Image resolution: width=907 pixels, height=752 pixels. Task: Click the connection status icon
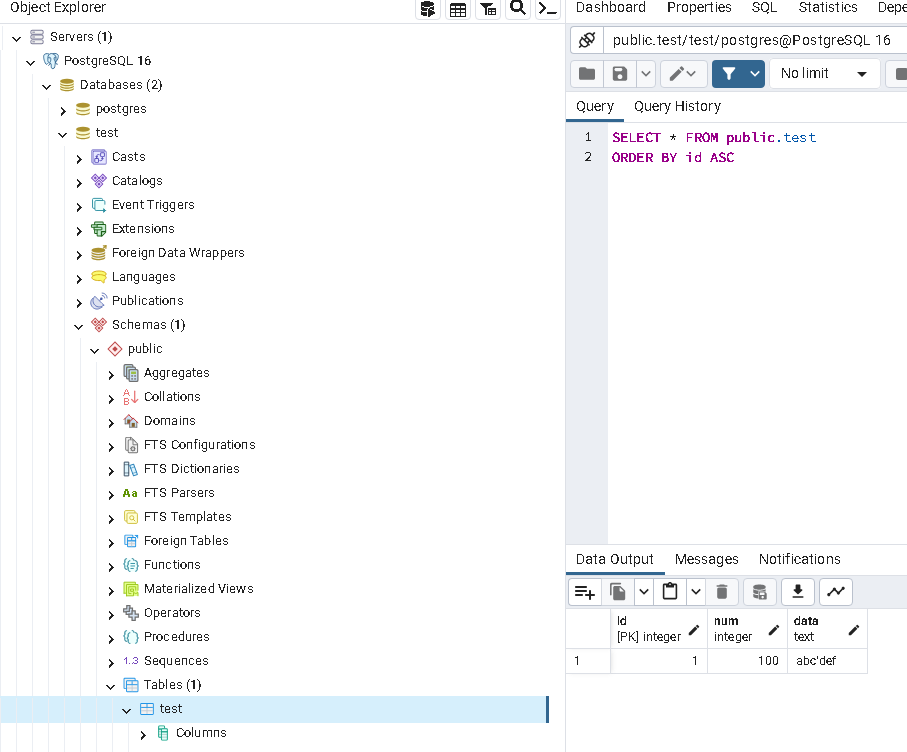click(587, 40)
